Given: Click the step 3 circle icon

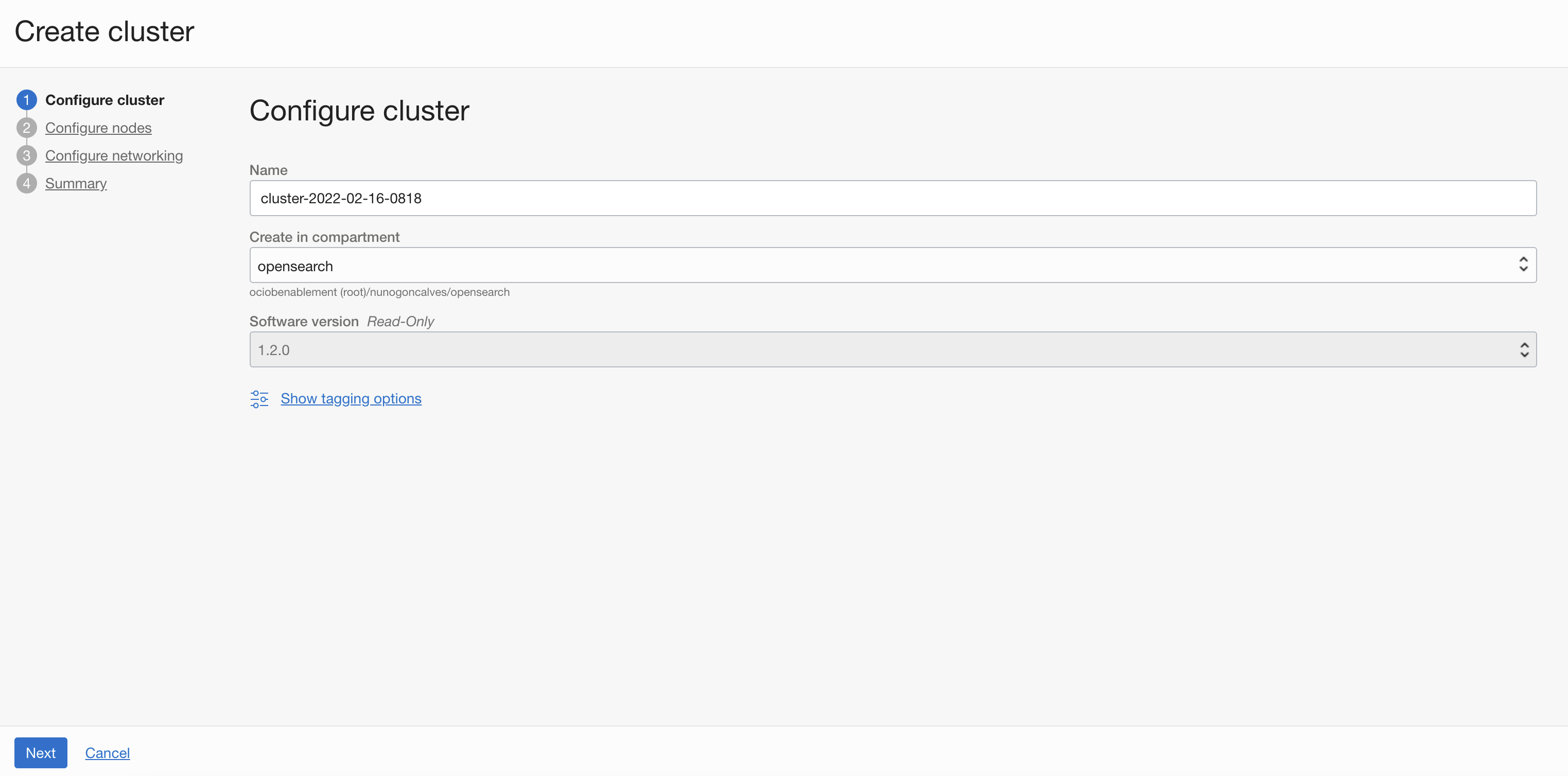Looking at the screenshot, I should (x=26, y=156).
